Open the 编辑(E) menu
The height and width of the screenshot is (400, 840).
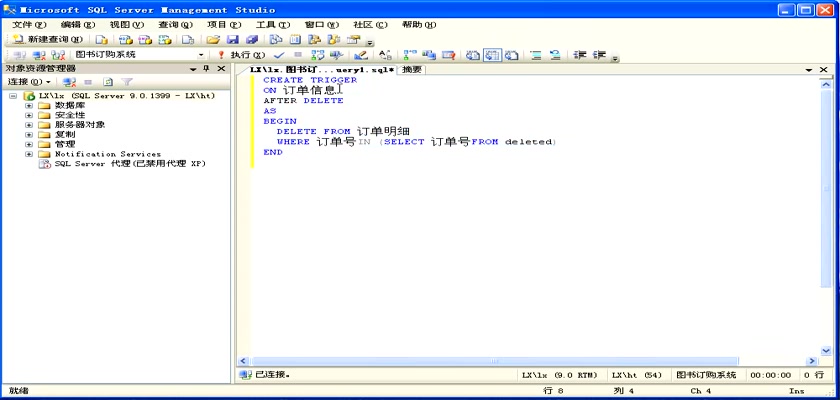(78, 25)
